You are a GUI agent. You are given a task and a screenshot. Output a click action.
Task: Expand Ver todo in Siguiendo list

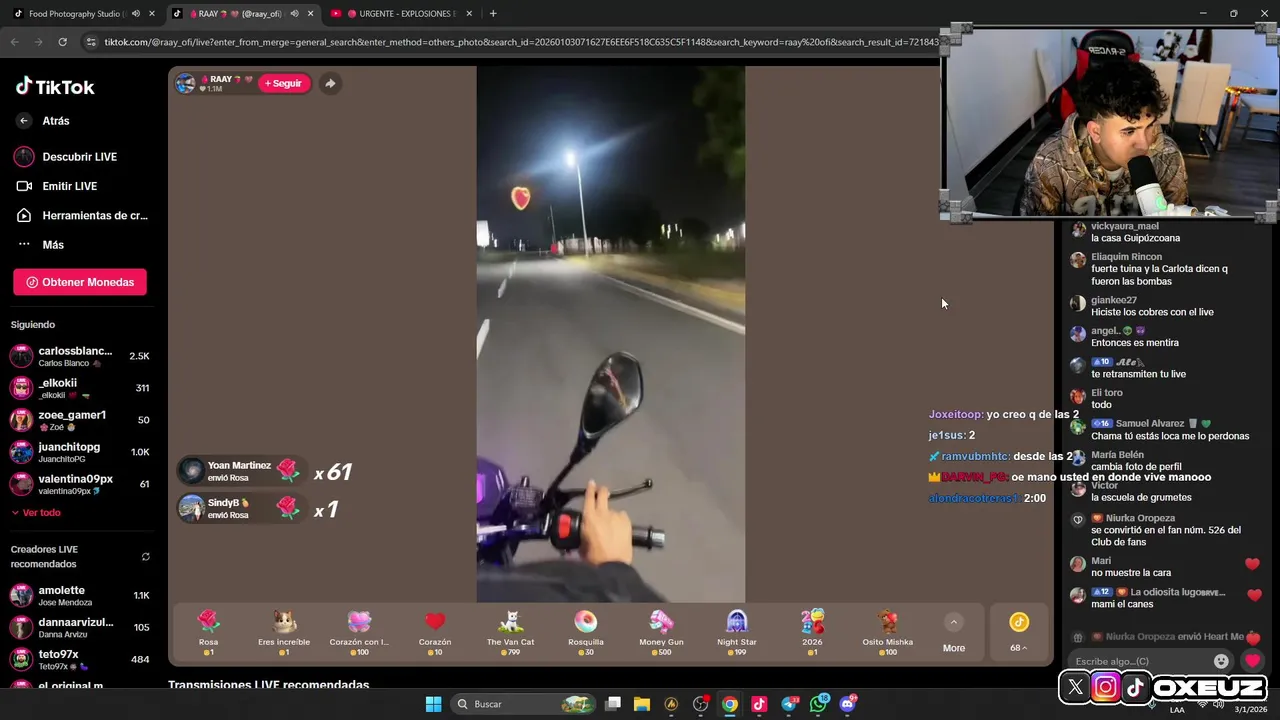tap(36, 513)
